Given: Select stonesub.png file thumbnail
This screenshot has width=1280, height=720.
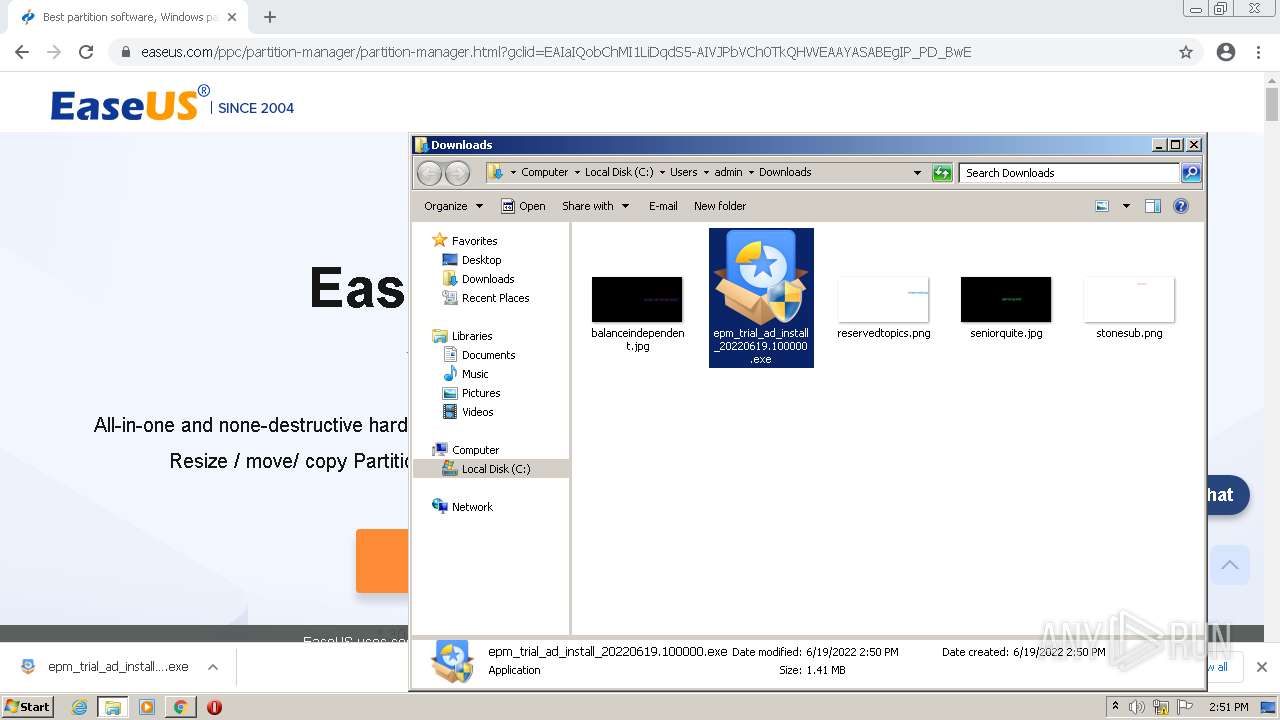Looking at the screenshot, I should [1129, 300].
